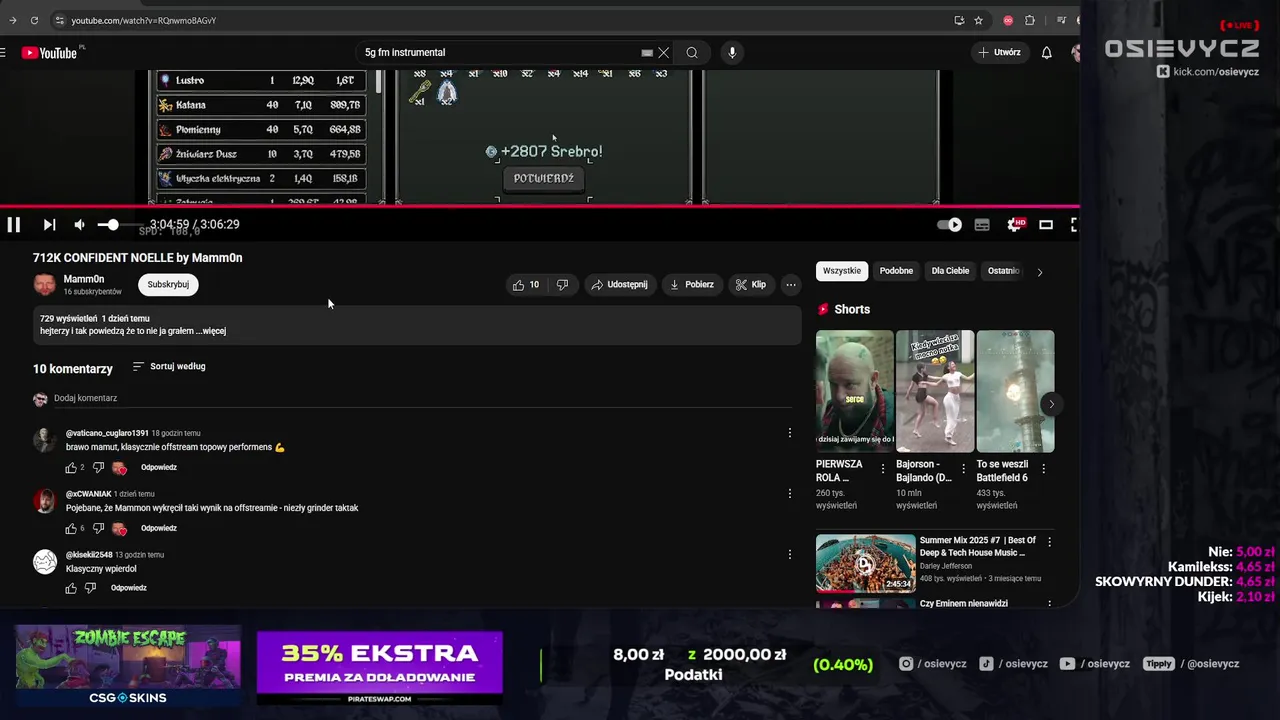Like the @xCWANIAK comment
The height and width of the screenshot is (720, 1280).
coord(71,529)
